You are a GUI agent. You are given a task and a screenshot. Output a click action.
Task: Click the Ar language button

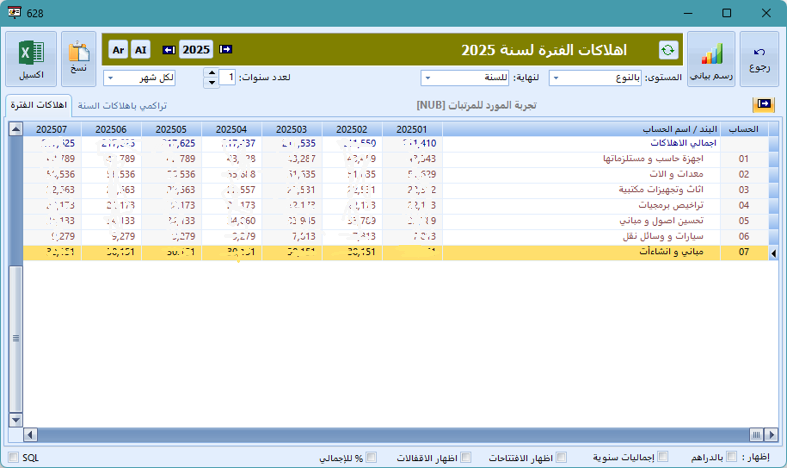[x=118, y=49]
